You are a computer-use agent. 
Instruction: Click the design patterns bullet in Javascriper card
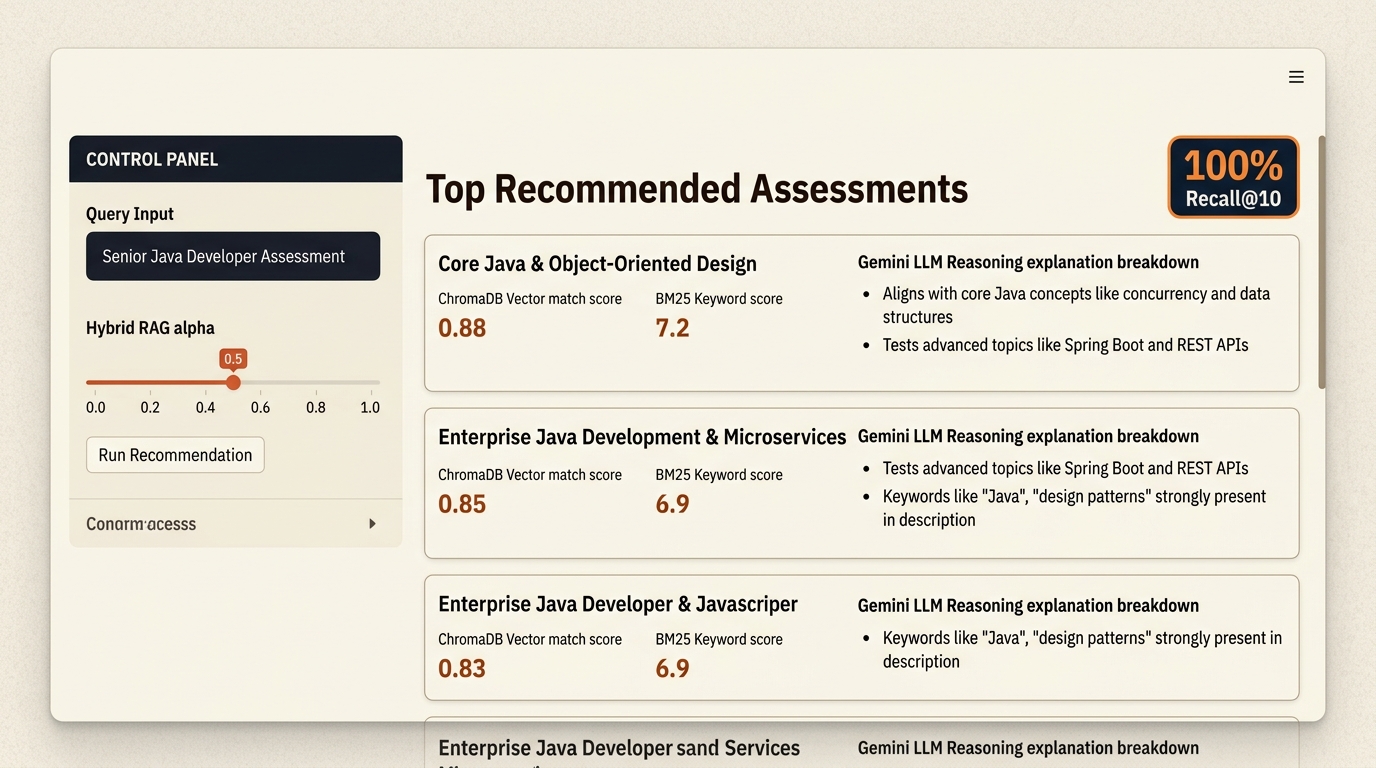point(1082,649)
